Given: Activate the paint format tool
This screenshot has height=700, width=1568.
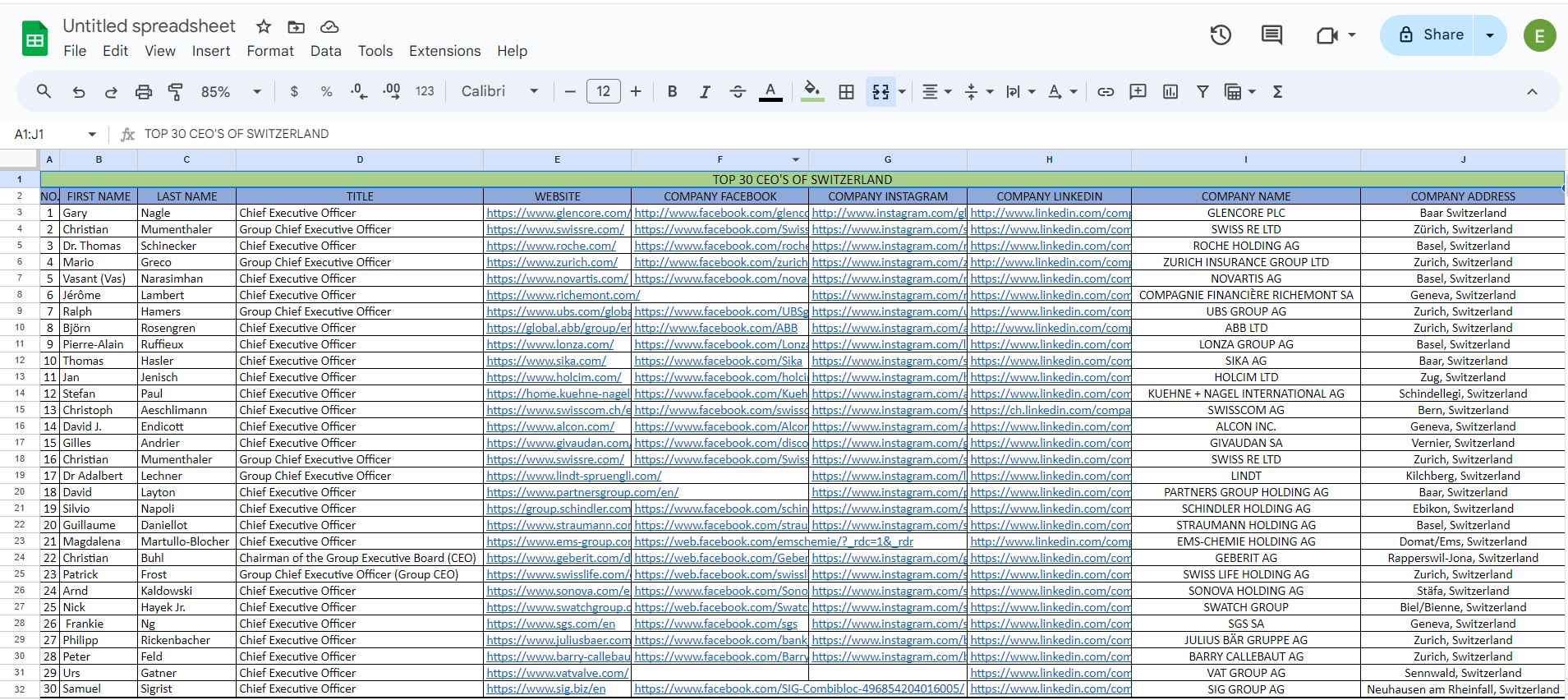Looking at the screenshot, I should pyautogui.click(x=176, y=92).
